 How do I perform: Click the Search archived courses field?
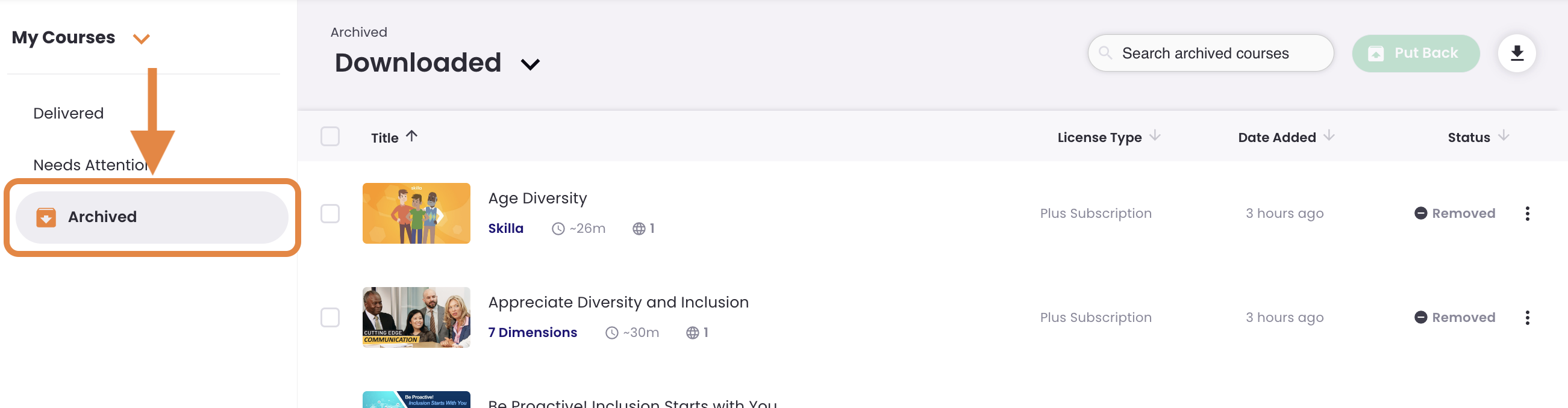pyautogui.click(x=1210, y=54)
